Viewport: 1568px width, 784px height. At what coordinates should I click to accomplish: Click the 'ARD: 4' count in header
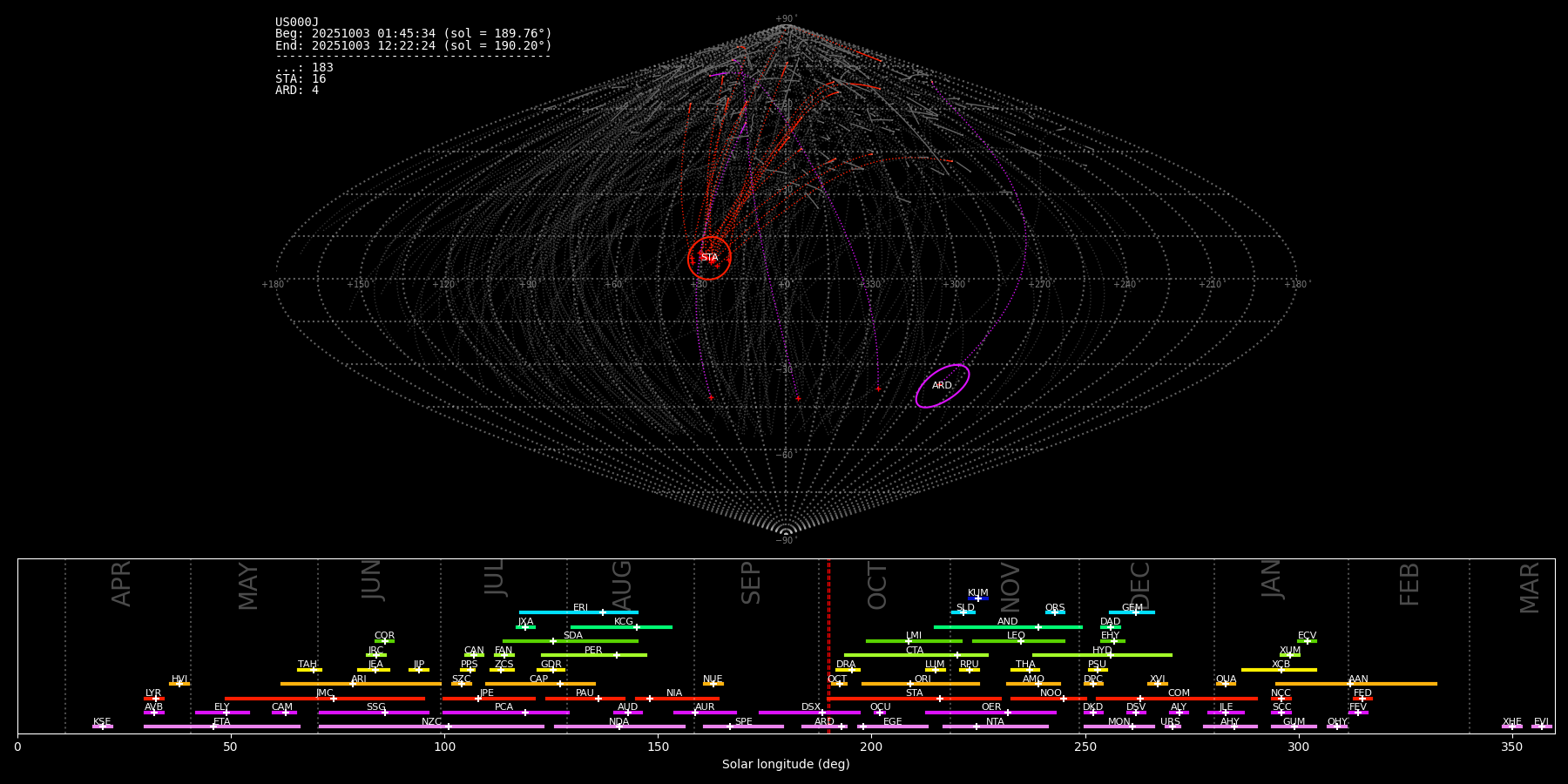297,91
